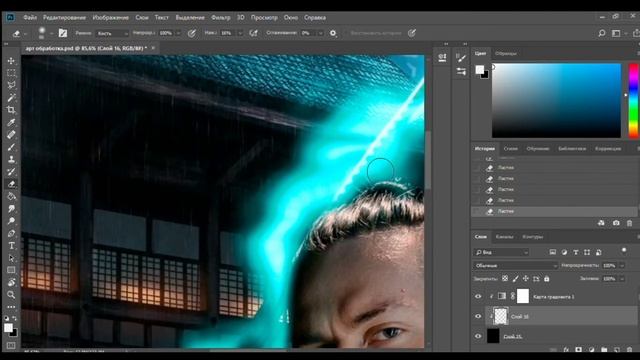Create new group folder icon
Image resolution: width=640 pixels, height=360 pixels.
(x=604, y=350)
